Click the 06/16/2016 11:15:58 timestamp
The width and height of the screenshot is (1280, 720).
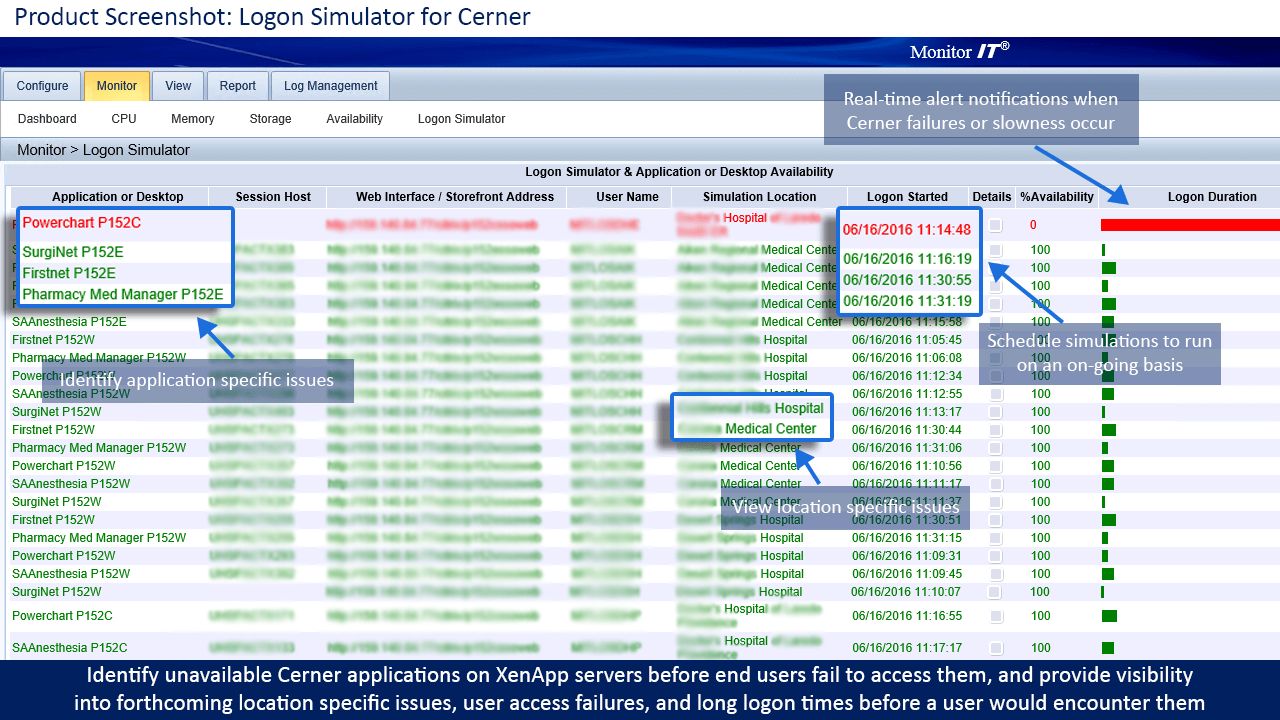coord(907,322)
